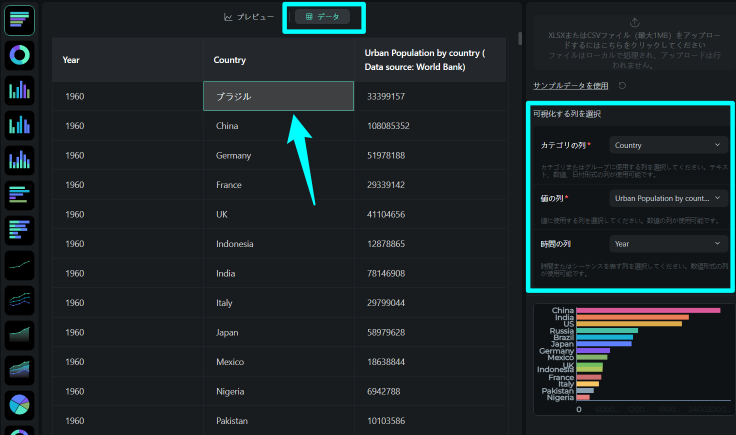The image size is (736, 435).
Task: Switch to the プレビュー tab
Action: 249,17
